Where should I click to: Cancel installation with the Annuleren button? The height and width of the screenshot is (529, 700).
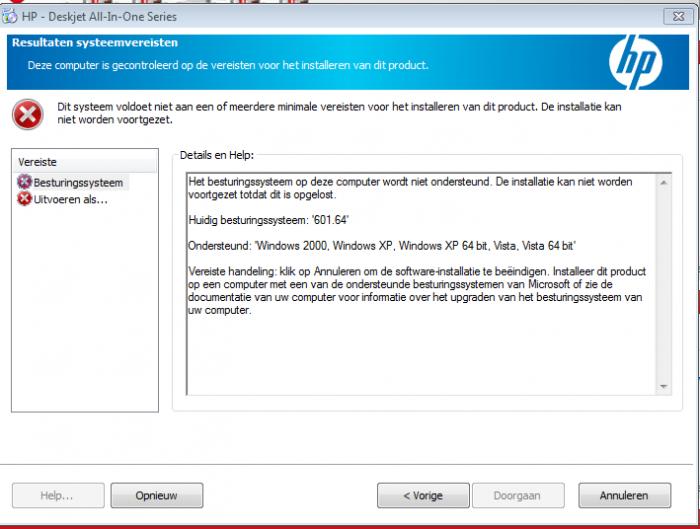625,495
